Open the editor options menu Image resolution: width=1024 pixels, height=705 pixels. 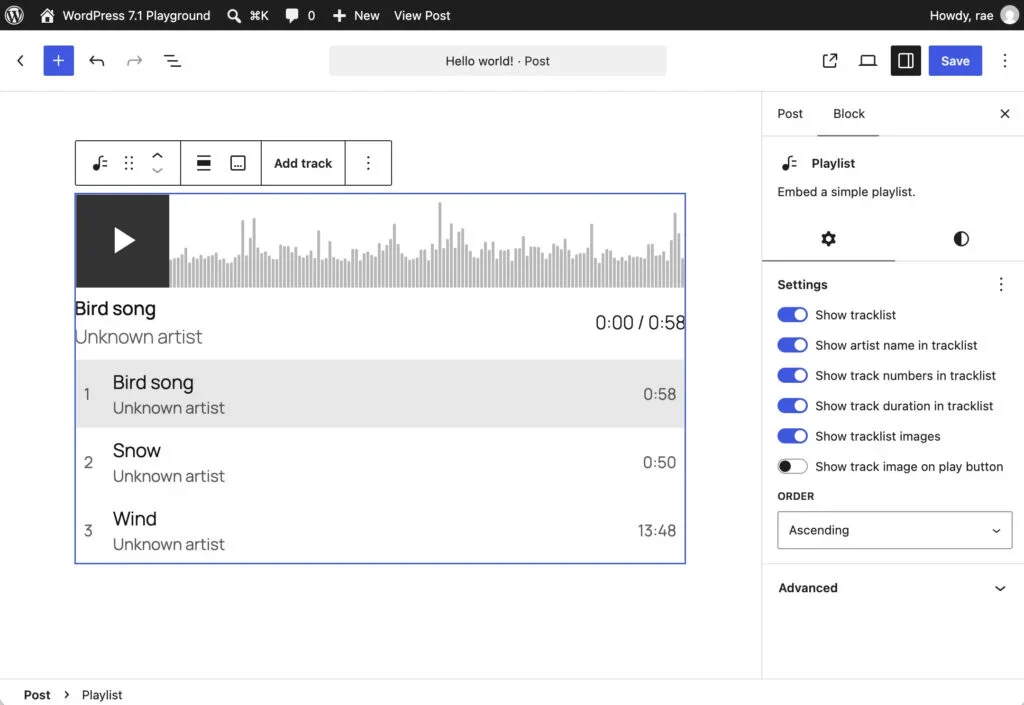pos(1004,61)
